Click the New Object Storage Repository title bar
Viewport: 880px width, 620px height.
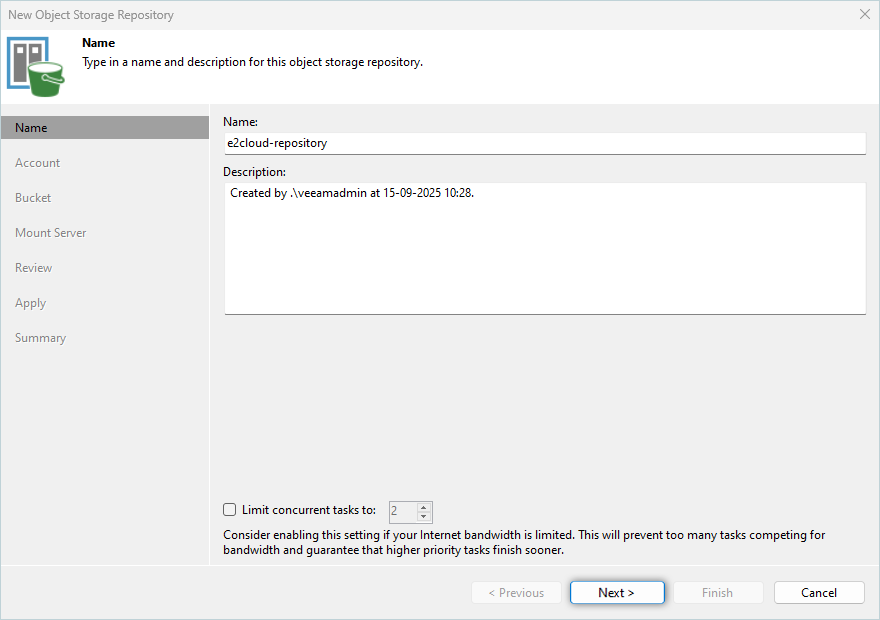pos(400,14)
